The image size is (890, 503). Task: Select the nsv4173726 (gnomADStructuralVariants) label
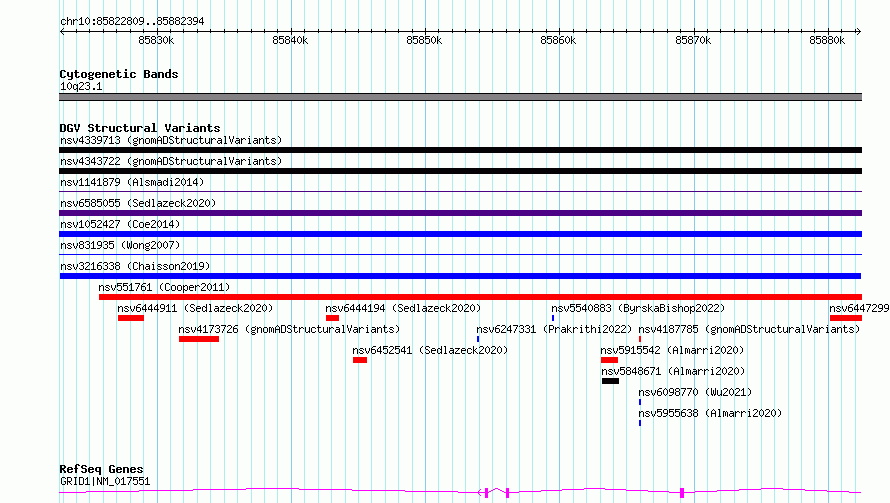[289, 329]
